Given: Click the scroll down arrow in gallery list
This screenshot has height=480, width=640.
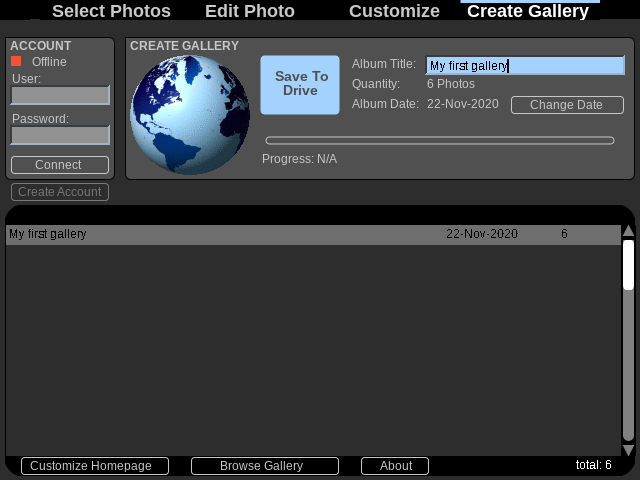Looking at the screenshot, I should click(629, 450).
